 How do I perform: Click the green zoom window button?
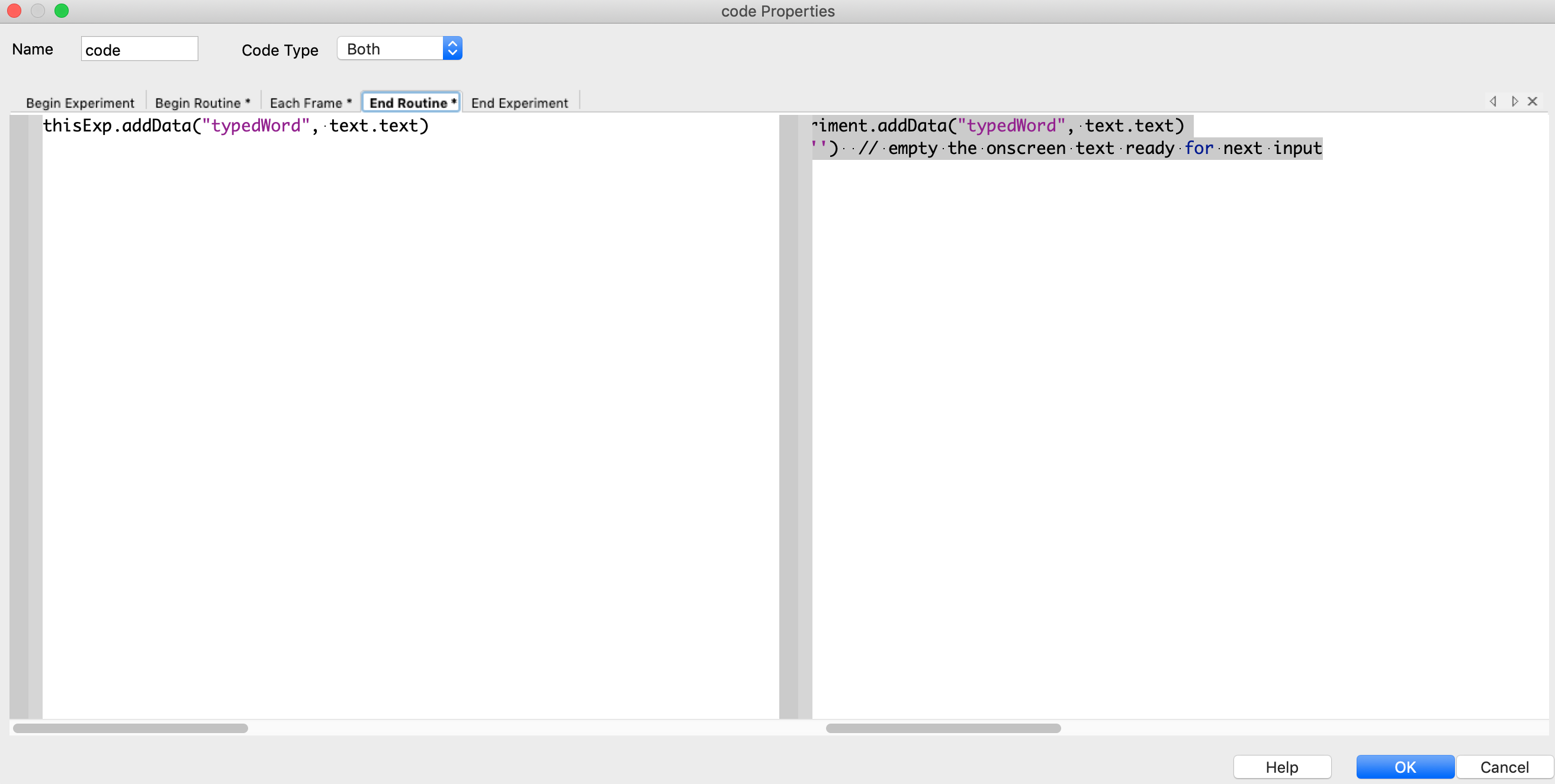point(62,11)
